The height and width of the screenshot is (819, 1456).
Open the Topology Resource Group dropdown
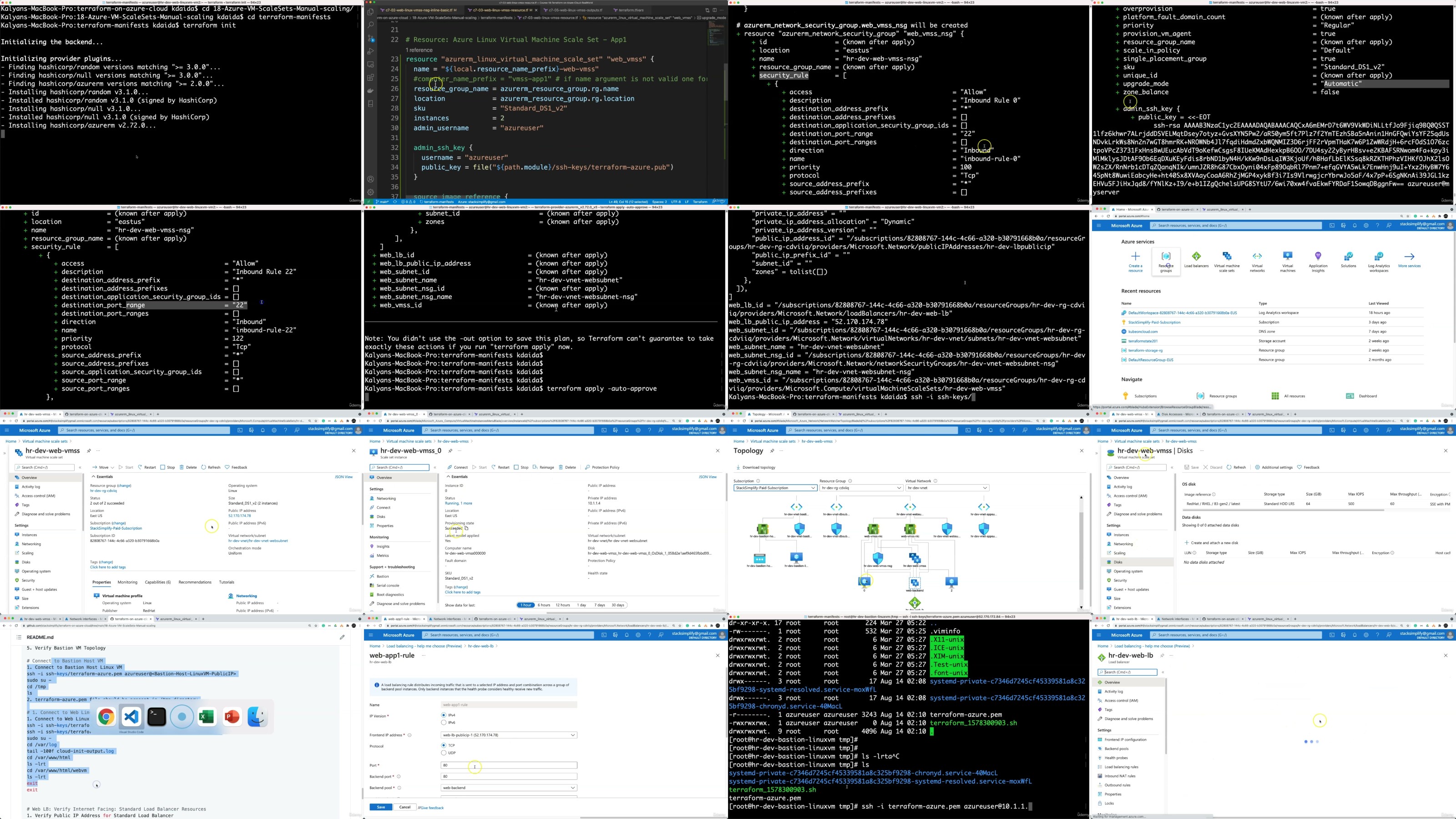[861, 488]
